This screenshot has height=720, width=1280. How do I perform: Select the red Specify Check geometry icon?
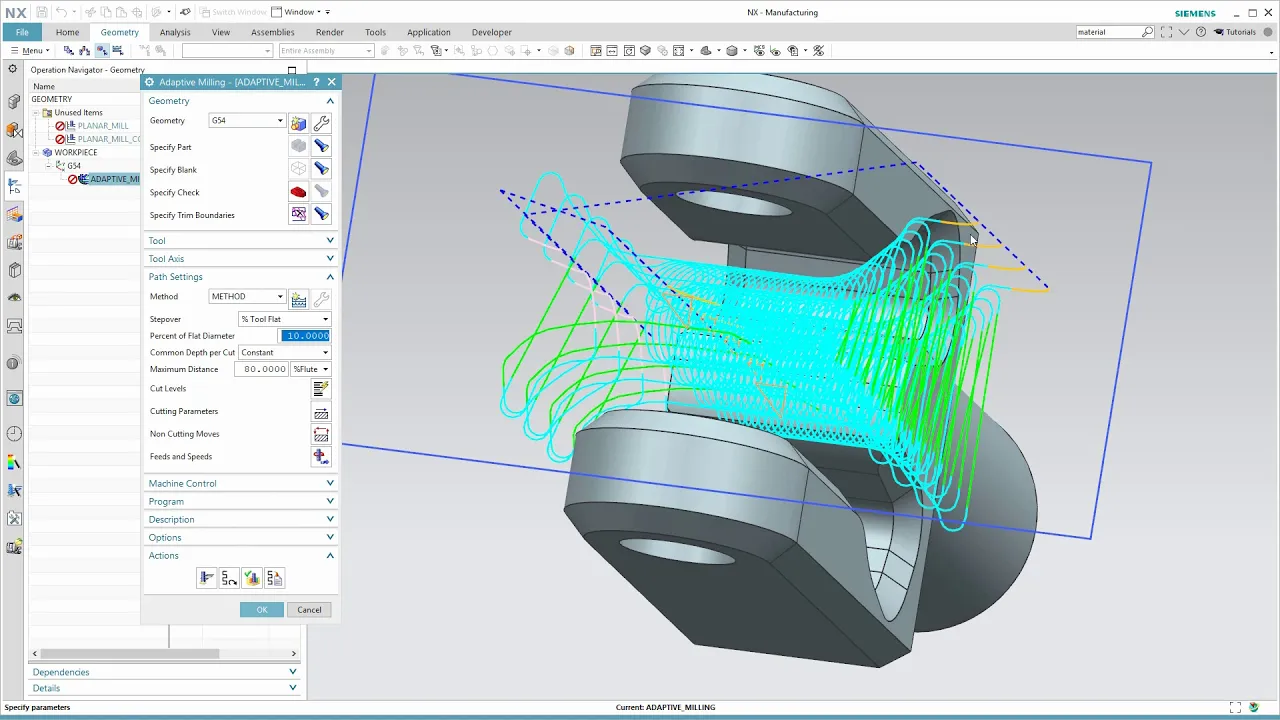(x=298, y=192)
